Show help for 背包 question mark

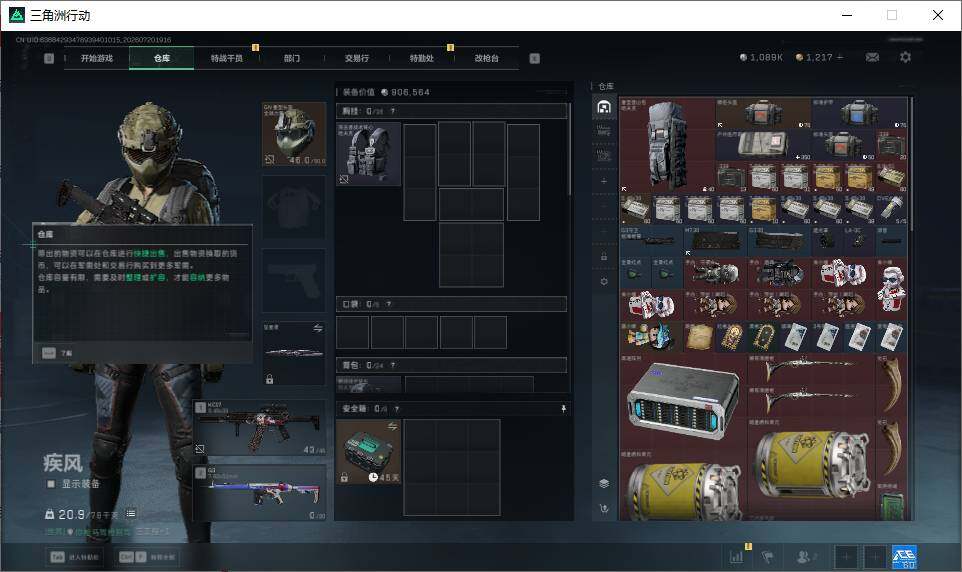pyautogui.click(x=393, y=365)
